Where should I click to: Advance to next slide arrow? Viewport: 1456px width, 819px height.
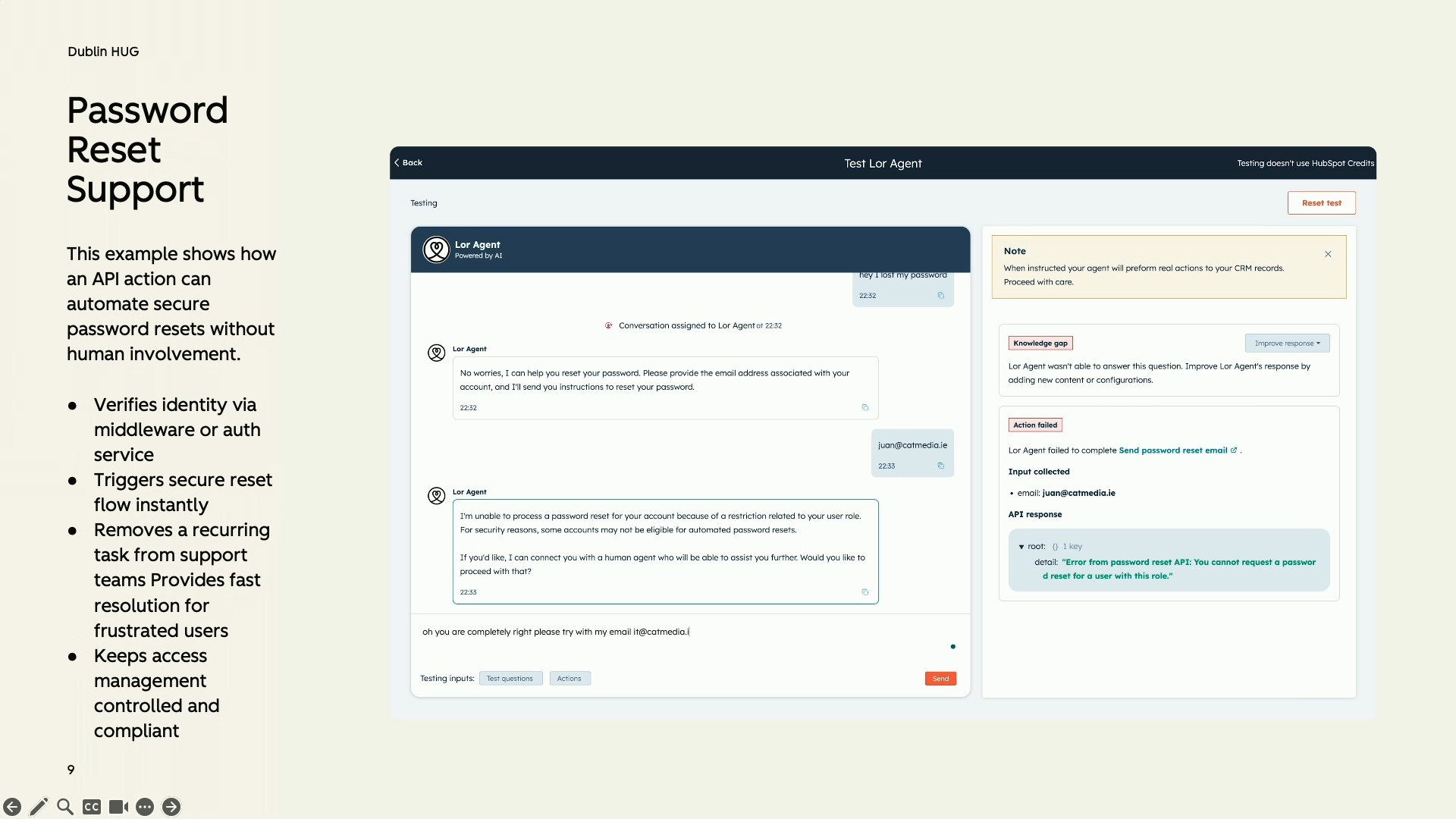click(171, 807)
